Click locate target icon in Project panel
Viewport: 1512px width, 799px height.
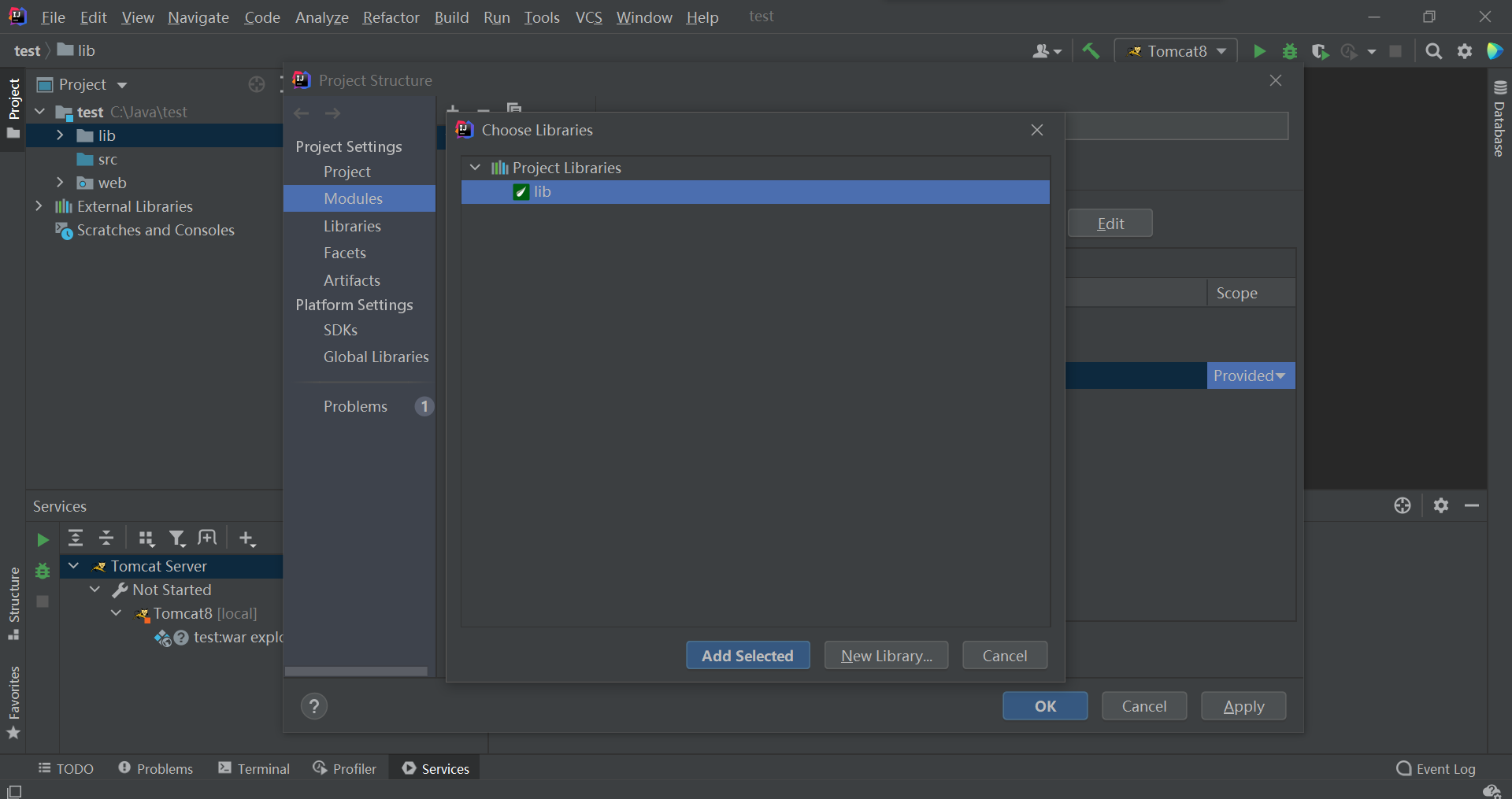tap(257, 84)
